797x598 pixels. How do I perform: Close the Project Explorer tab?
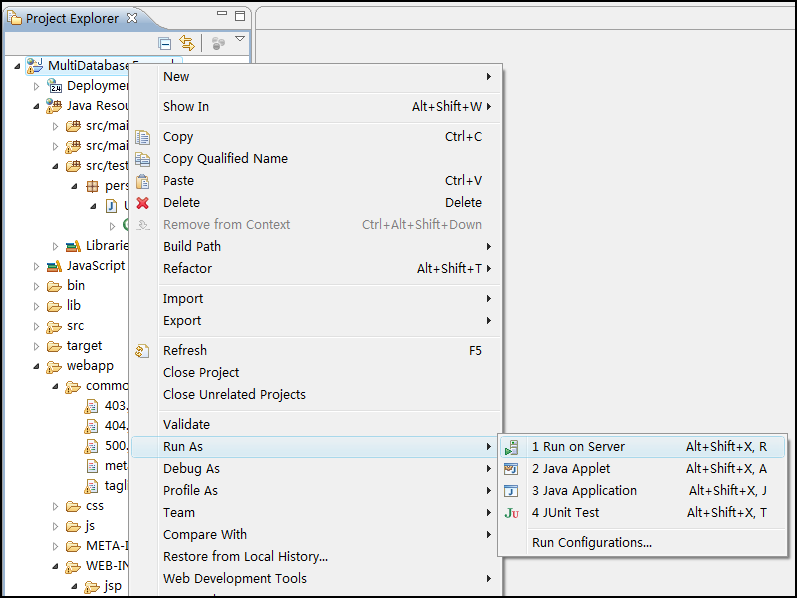click(132, 18)
